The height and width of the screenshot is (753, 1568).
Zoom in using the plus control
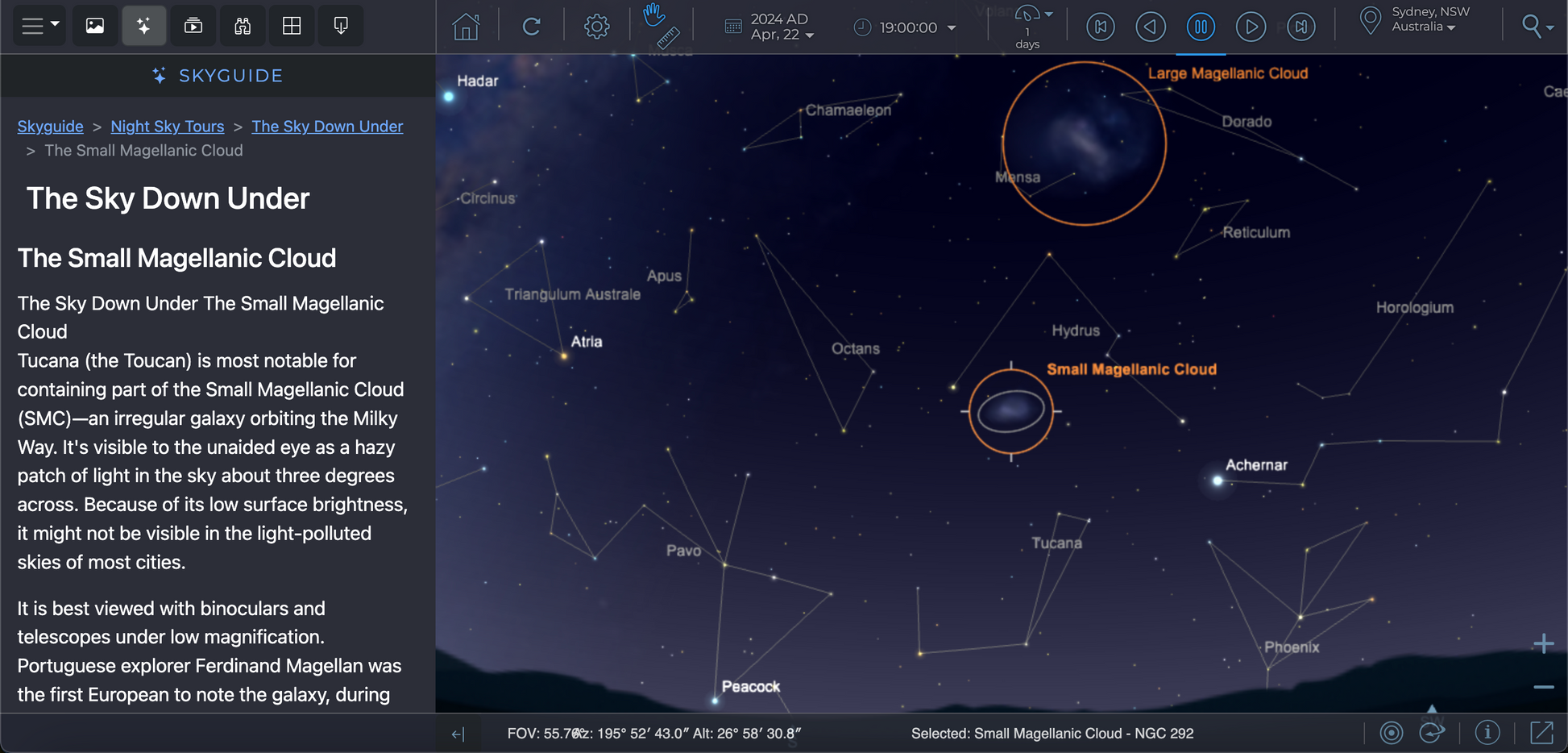point(1543,643)
